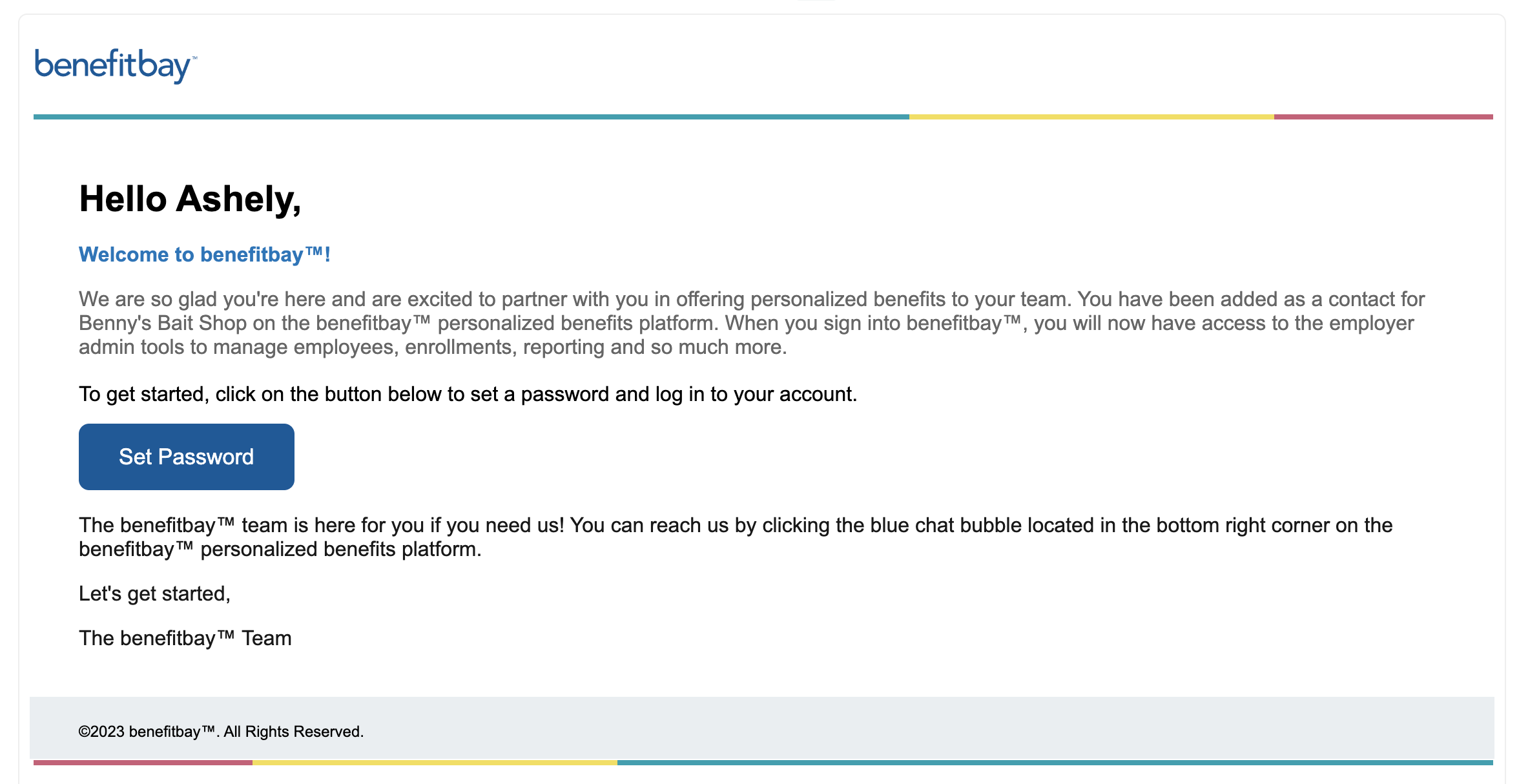Viewport: 1519px width, 784px height.
Task: Click the "Let's get started," closing line
Action: [x=154, y=594]
